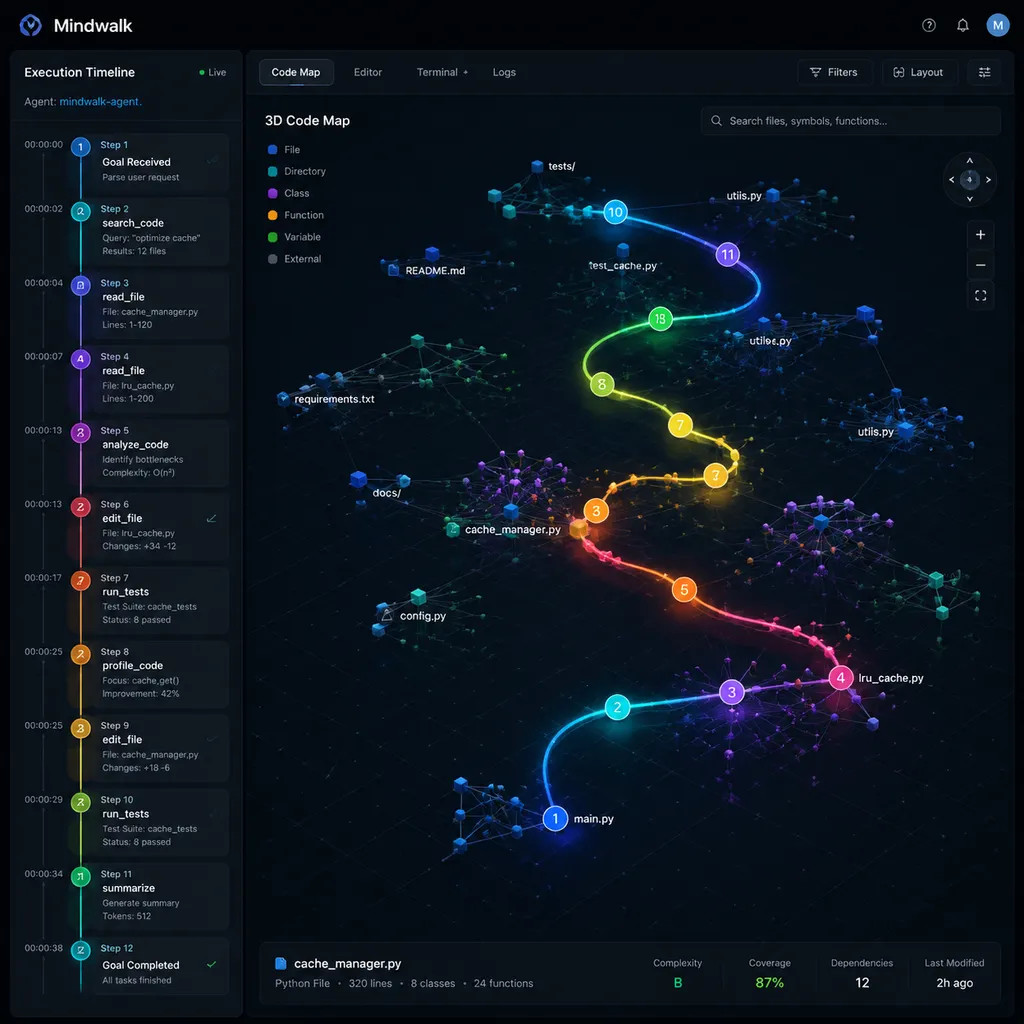Toggle File legend filter
This screenshot has height=1024, width=1024.
283,150
